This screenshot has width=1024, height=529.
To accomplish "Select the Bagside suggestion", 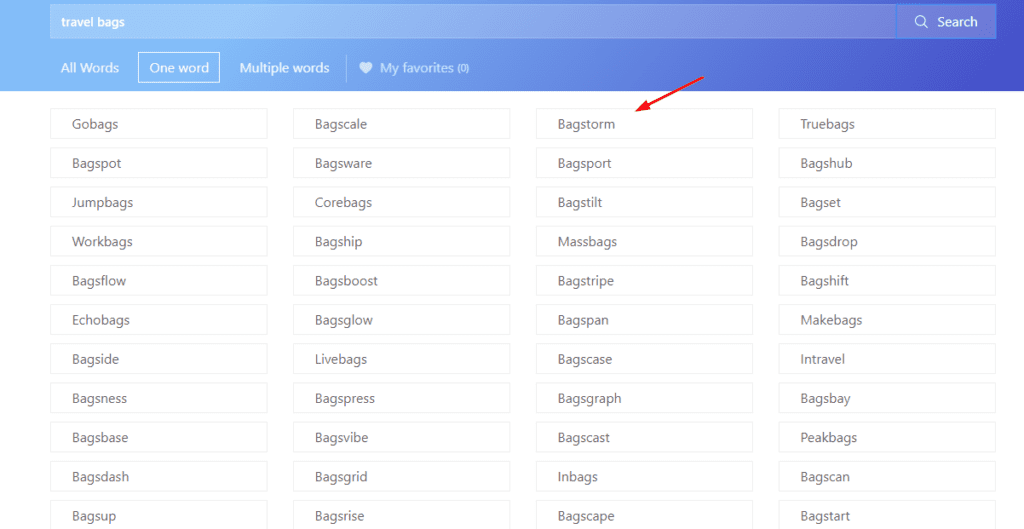I will (159, 359).
